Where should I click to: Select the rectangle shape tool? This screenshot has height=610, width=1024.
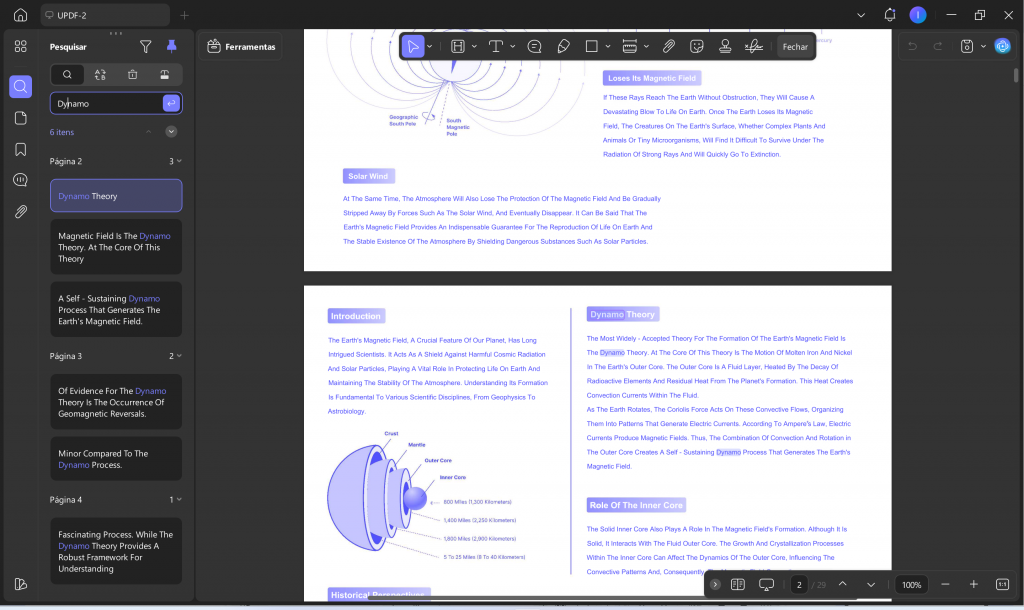(592, 46)
